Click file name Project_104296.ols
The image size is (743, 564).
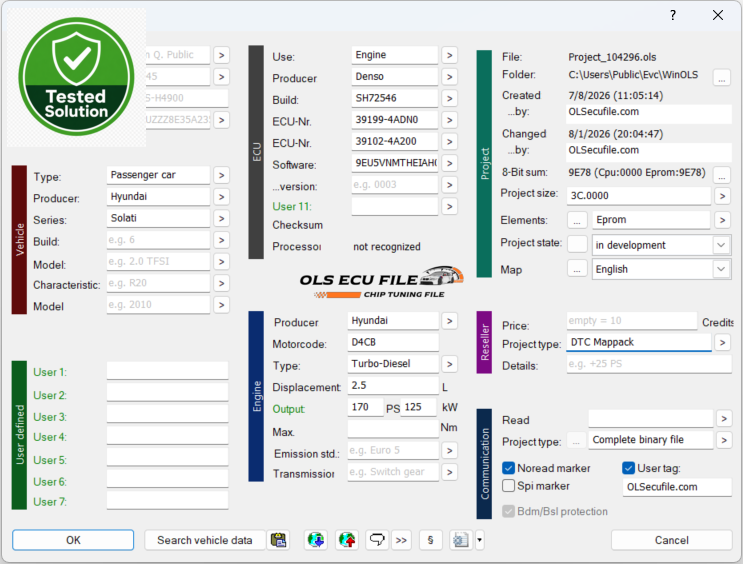click(612, 57)
